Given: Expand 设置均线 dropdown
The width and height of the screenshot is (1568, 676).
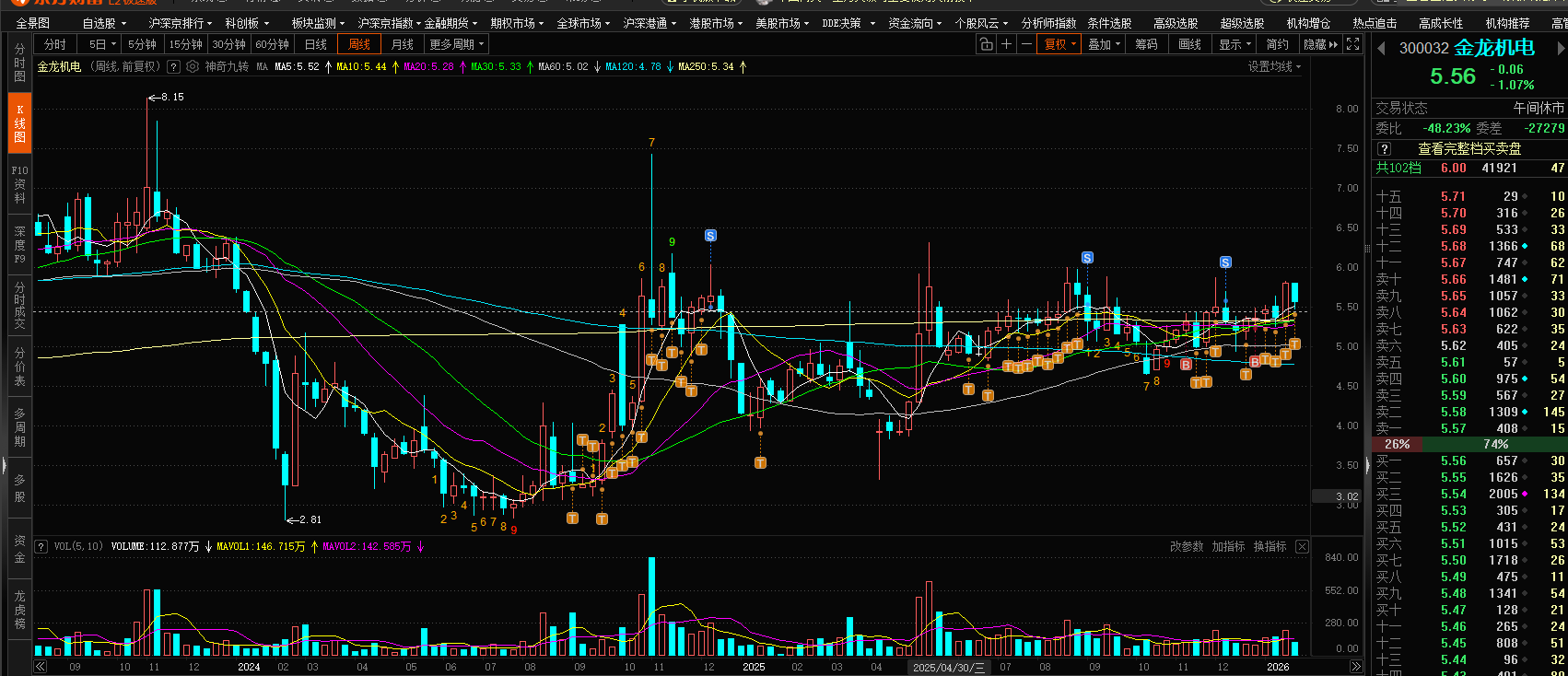Looking at the screenshot, I should point(1274,66).
